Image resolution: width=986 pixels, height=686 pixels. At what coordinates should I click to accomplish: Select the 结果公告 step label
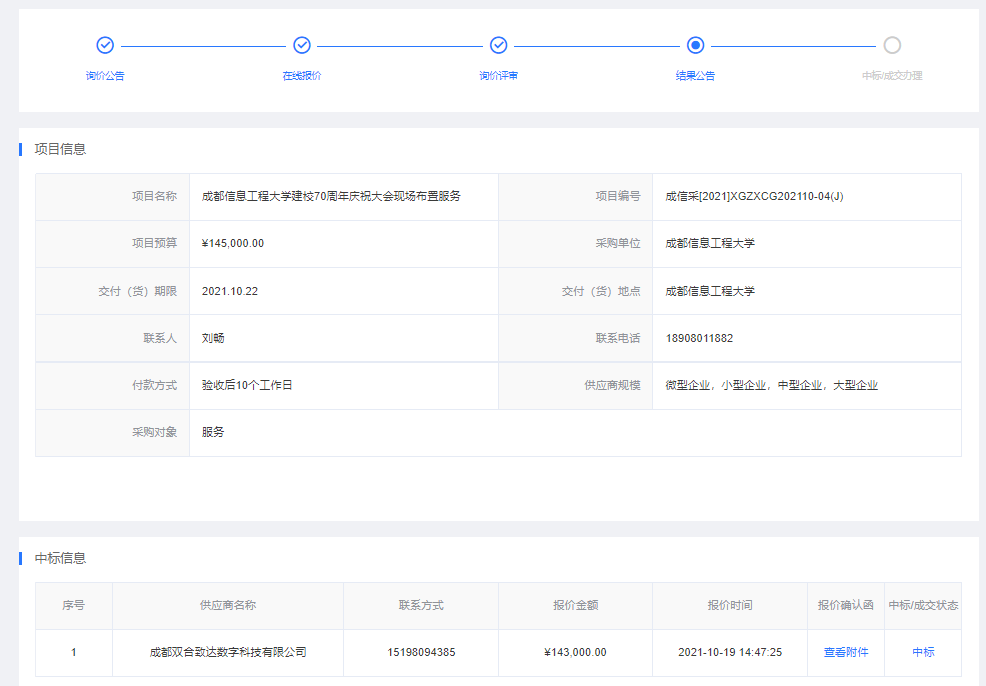point(695,75)
